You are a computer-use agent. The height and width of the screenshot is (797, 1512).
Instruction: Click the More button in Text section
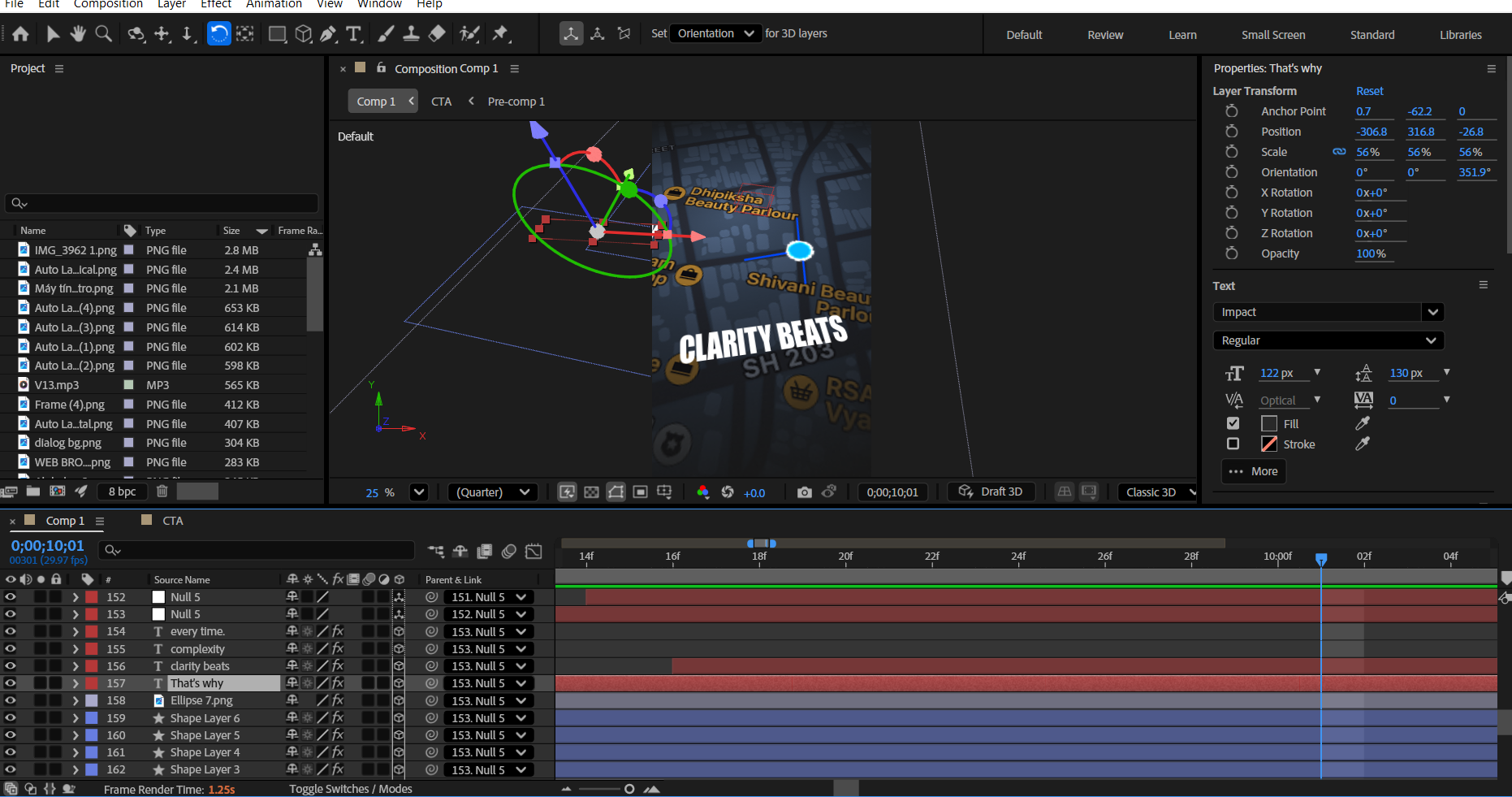pyautogui.click(x=1254, y=471)
